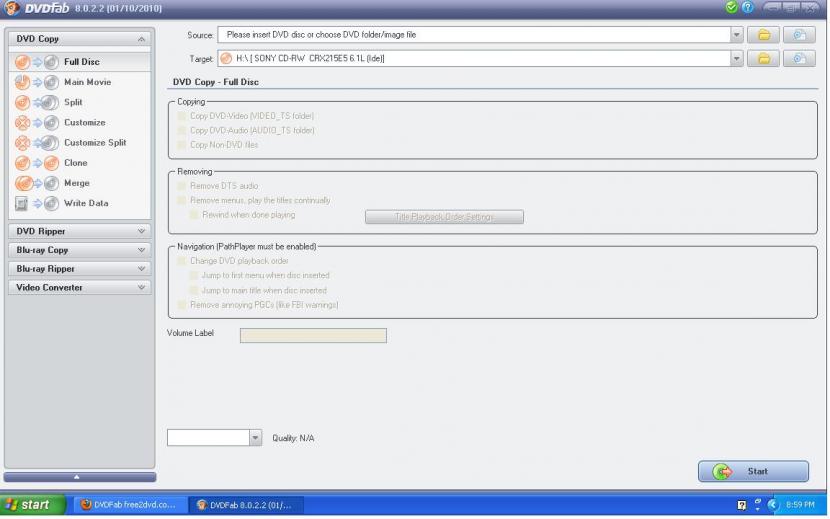
Task: Select Main Movie copy mode
Action: point(80,82)
